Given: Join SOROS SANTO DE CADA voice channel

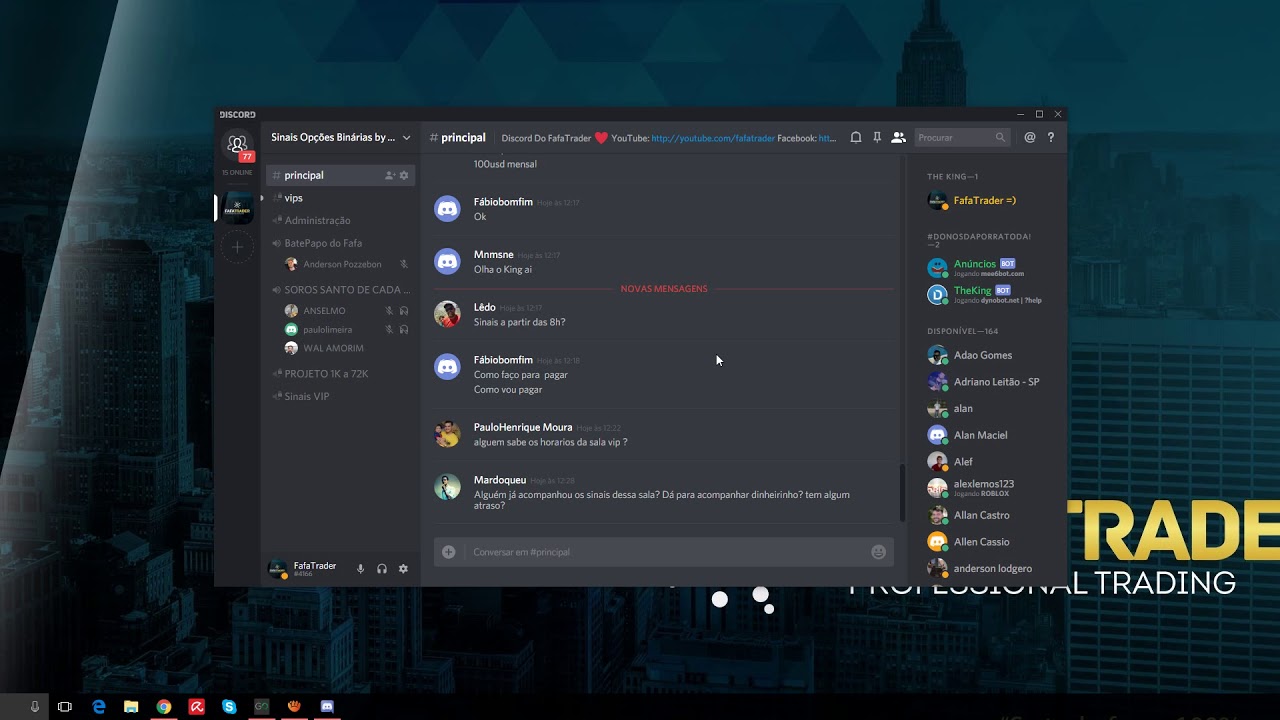Looking at the screenshot, I should 340,289.
